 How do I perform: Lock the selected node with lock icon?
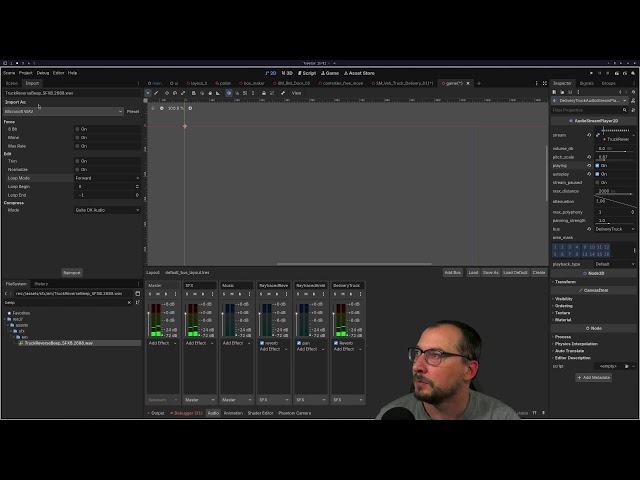pos(264,93)
